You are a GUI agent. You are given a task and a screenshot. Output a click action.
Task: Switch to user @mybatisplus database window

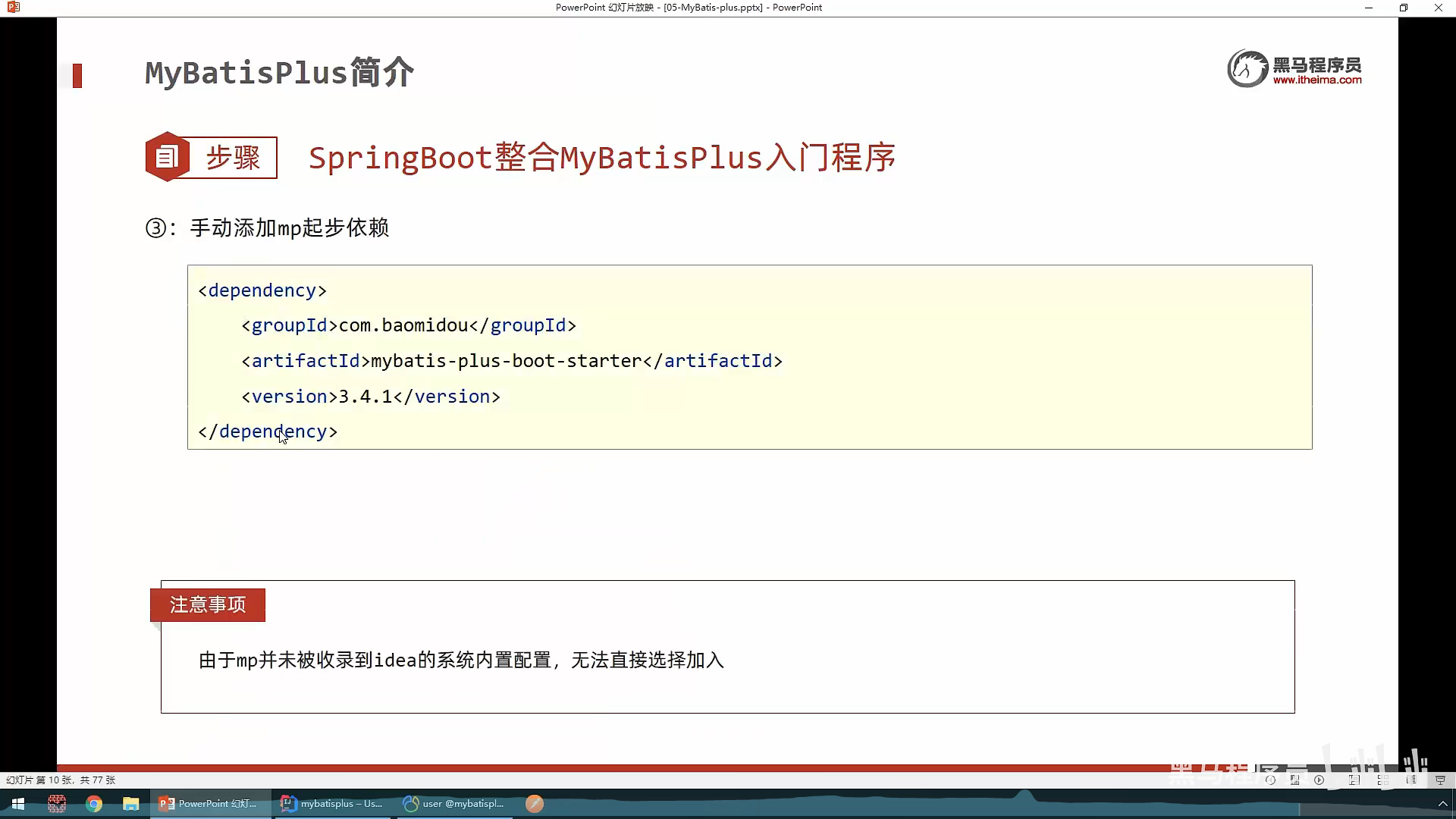[x=454, y=804]
